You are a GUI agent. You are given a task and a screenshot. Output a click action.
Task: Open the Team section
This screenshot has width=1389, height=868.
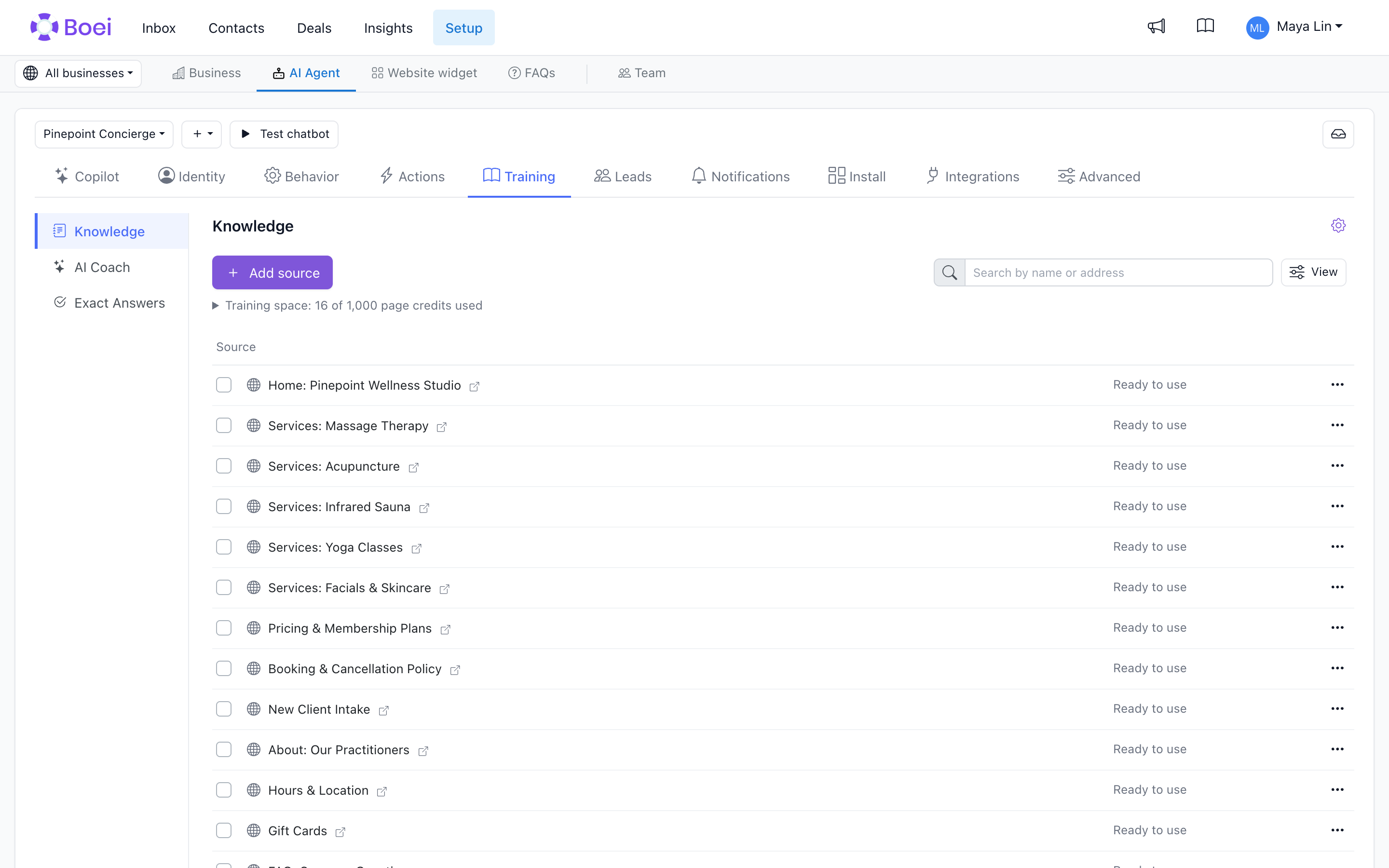tap(642, 73)
